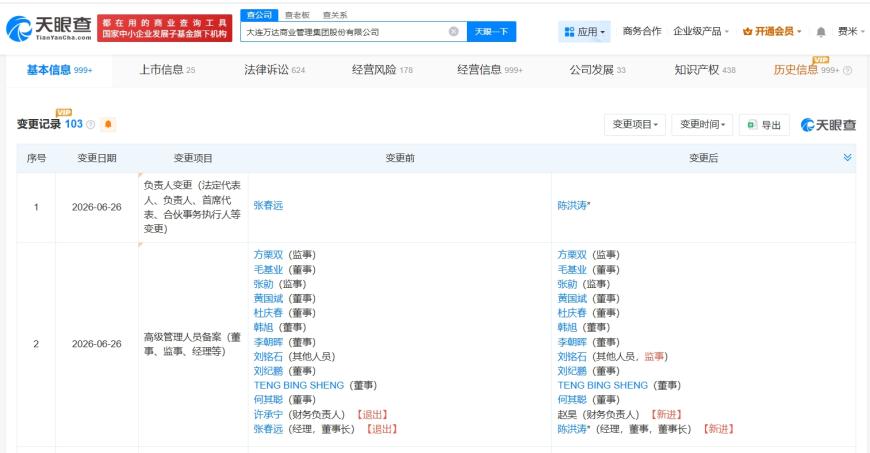This screenshot has width=870, height=453.
Task: Open 张春远 link in row 1
Action: [269, 205]
